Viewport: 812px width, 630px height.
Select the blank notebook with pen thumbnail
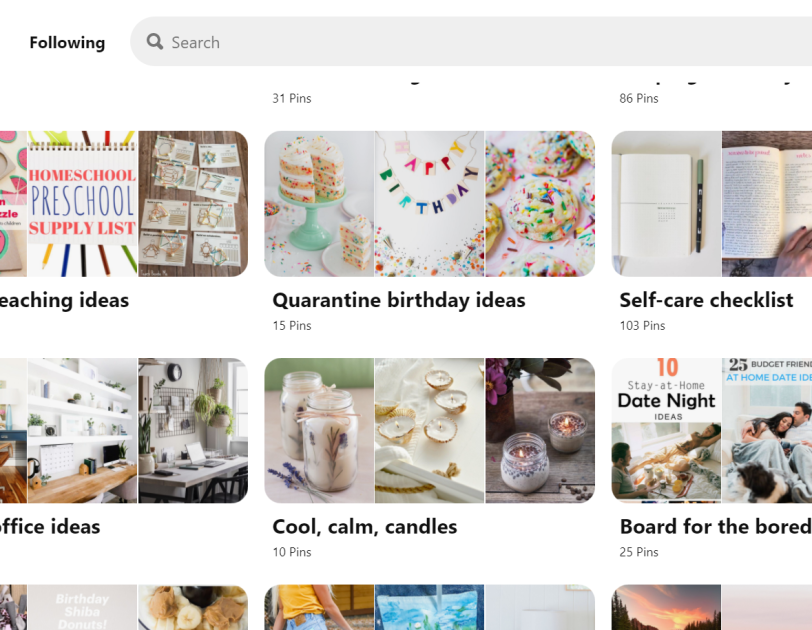(x=666, y=204)
